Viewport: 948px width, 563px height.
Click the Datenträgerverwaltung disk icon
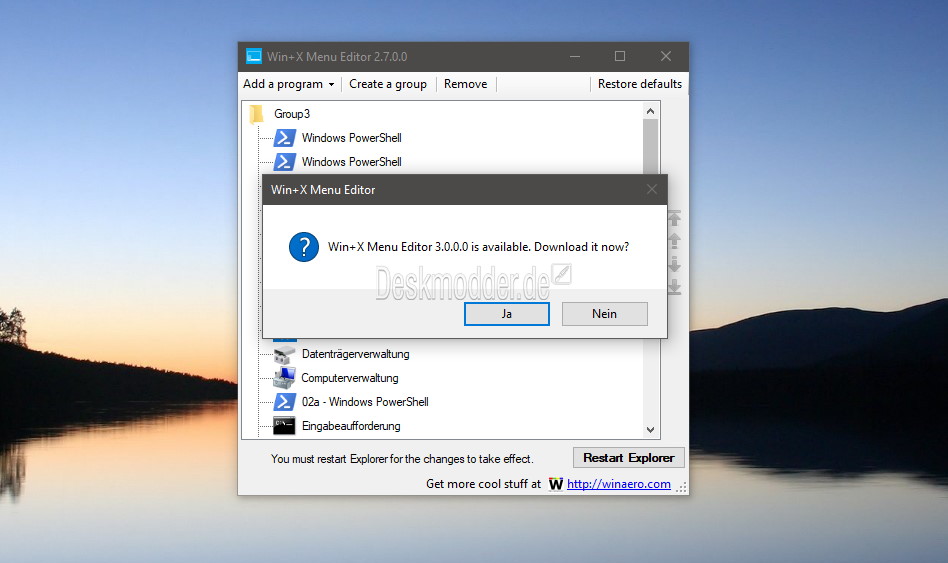284,354
